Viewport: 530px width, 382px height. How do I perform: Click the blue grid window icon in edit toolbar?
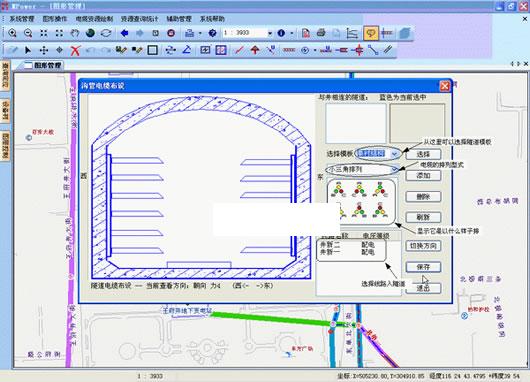click(221, 50)
